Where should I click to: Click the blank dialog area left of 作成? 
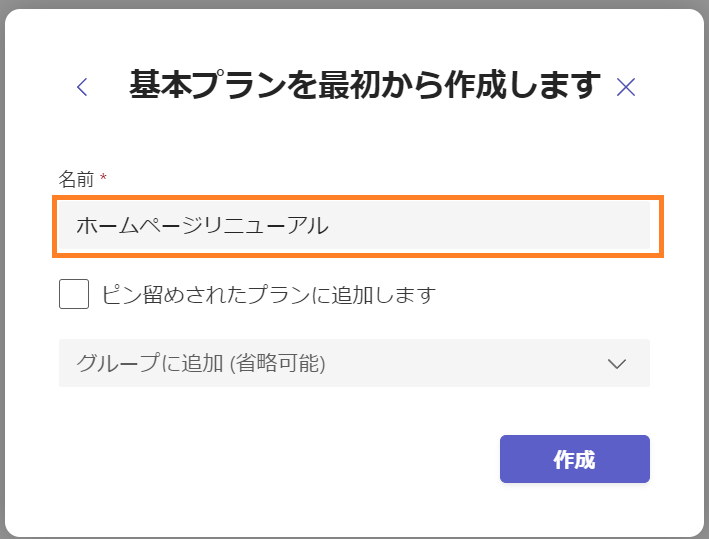pos(271,459)
